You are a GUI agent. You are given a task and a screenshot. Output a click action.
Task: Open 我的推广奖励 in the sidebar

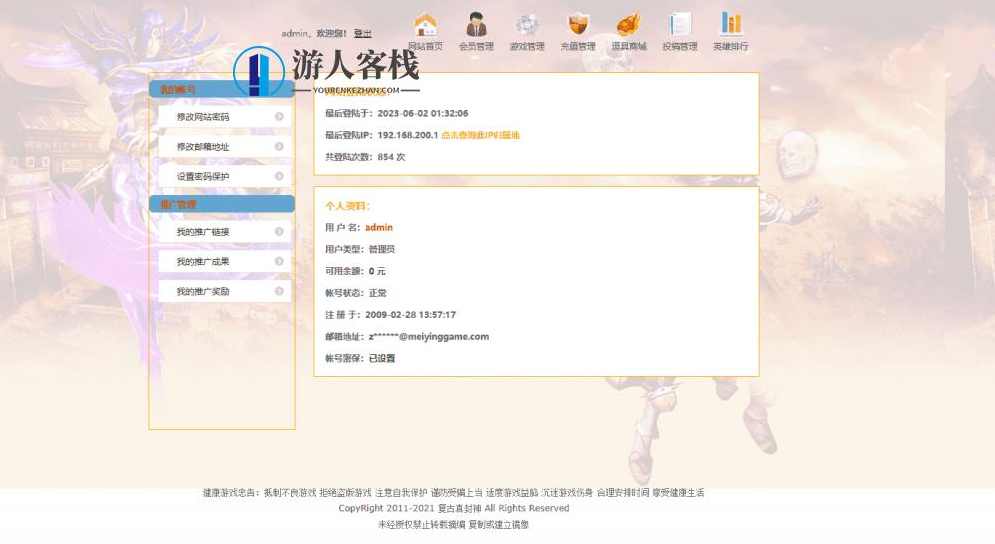[225, 291]
